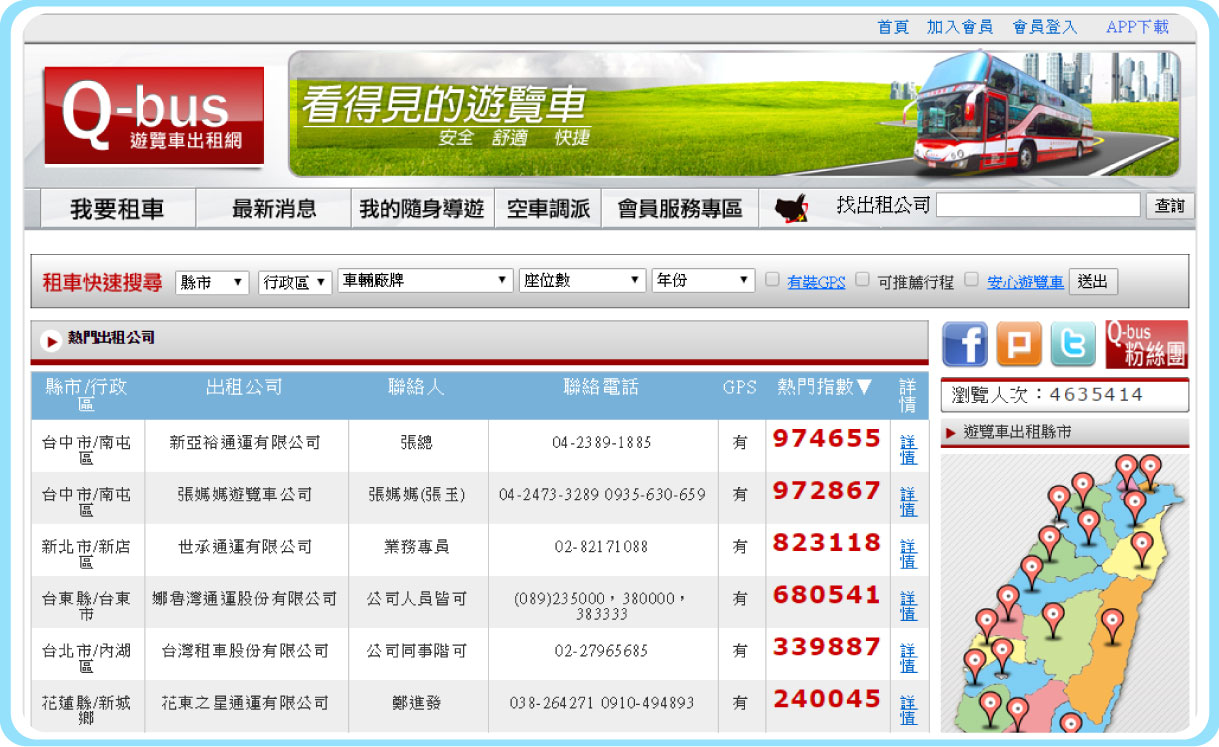Image resolution: width=1219 pixels, height=747 pixels.
Task: Open the 我要租車 menu
Action: tap(117, 209)
